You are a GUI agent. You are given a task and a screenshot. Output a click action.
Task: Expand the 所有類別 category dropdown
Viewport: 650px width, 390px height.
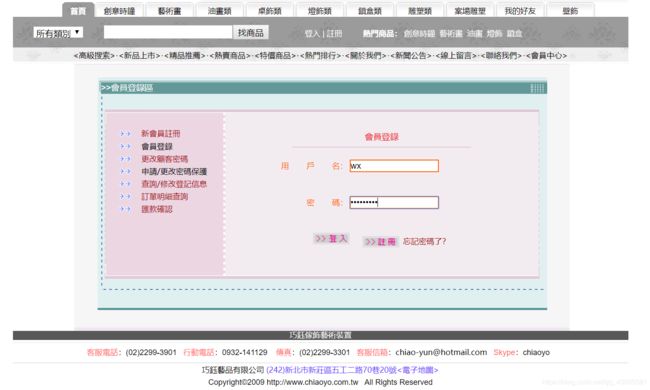coord(58,33)
